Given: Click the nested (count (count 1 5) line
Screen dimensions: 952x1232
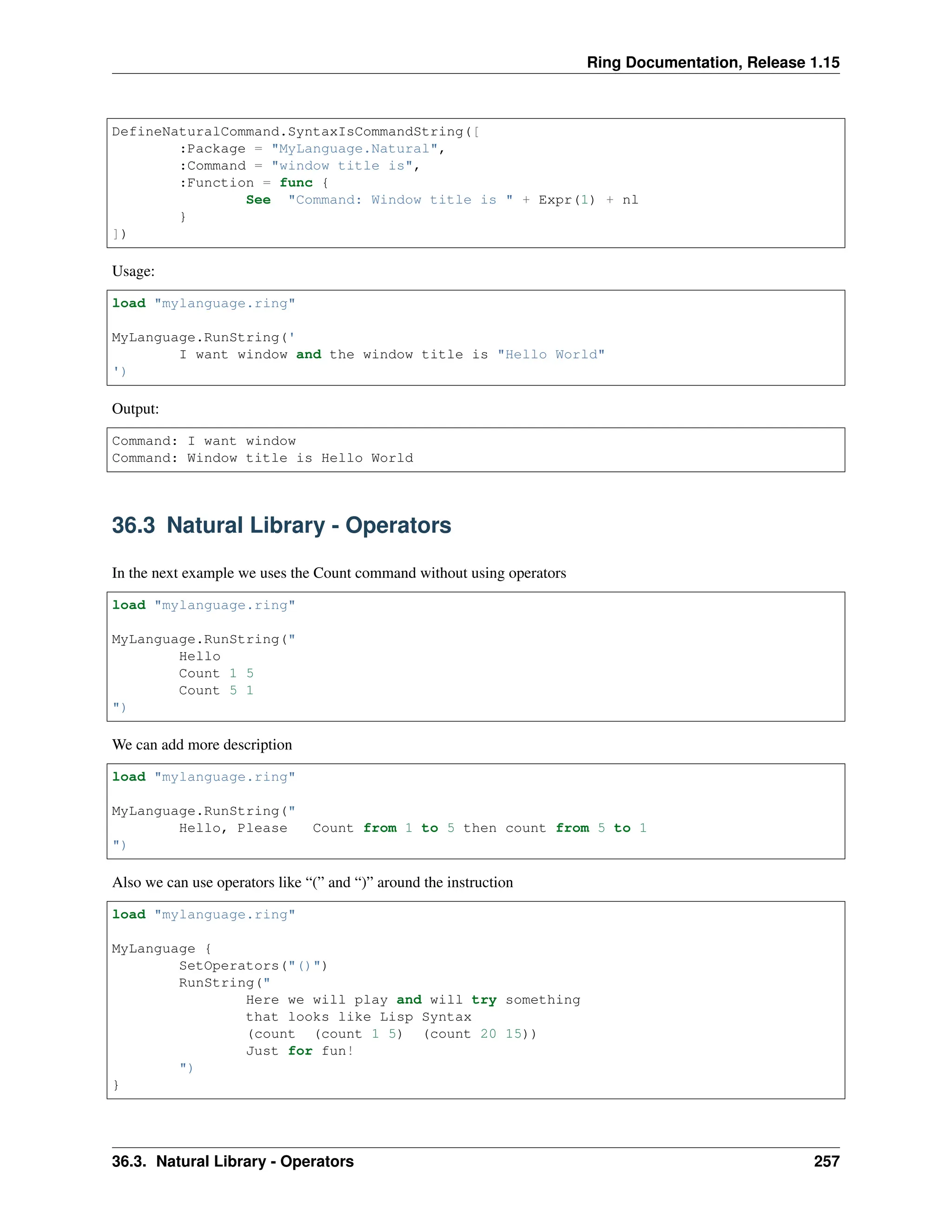Looking at the screenshot, I should (391, 1034).
